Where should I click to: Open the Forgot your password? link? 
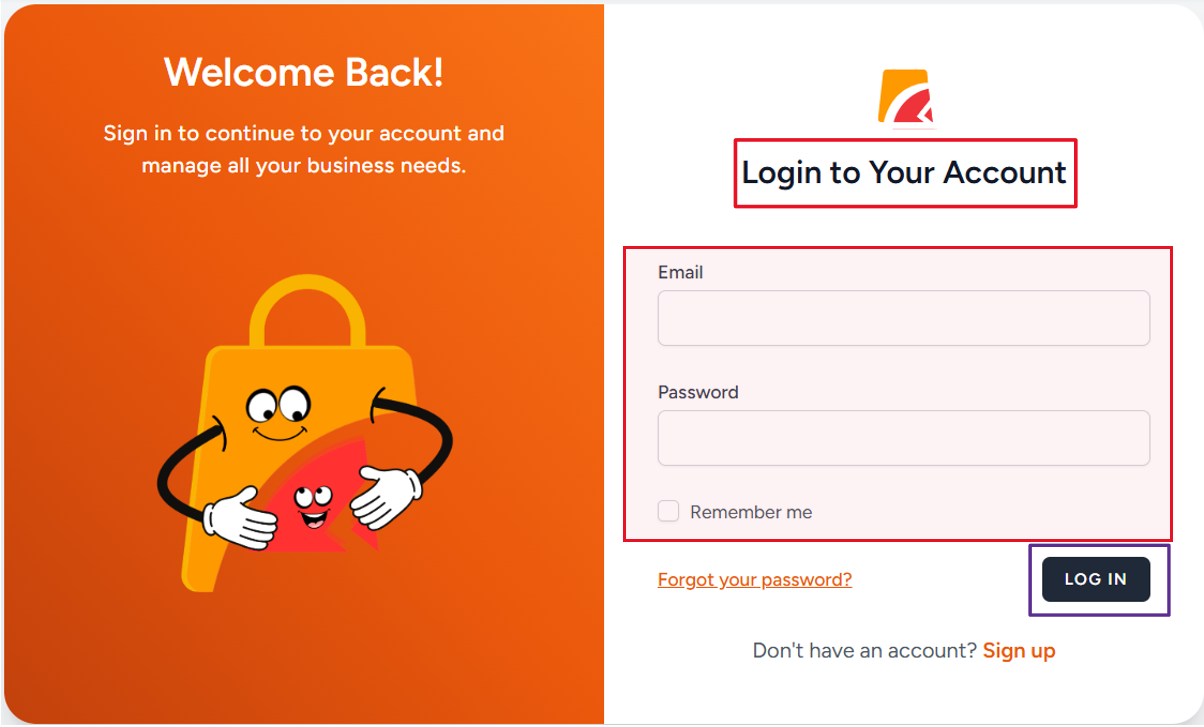755,580
